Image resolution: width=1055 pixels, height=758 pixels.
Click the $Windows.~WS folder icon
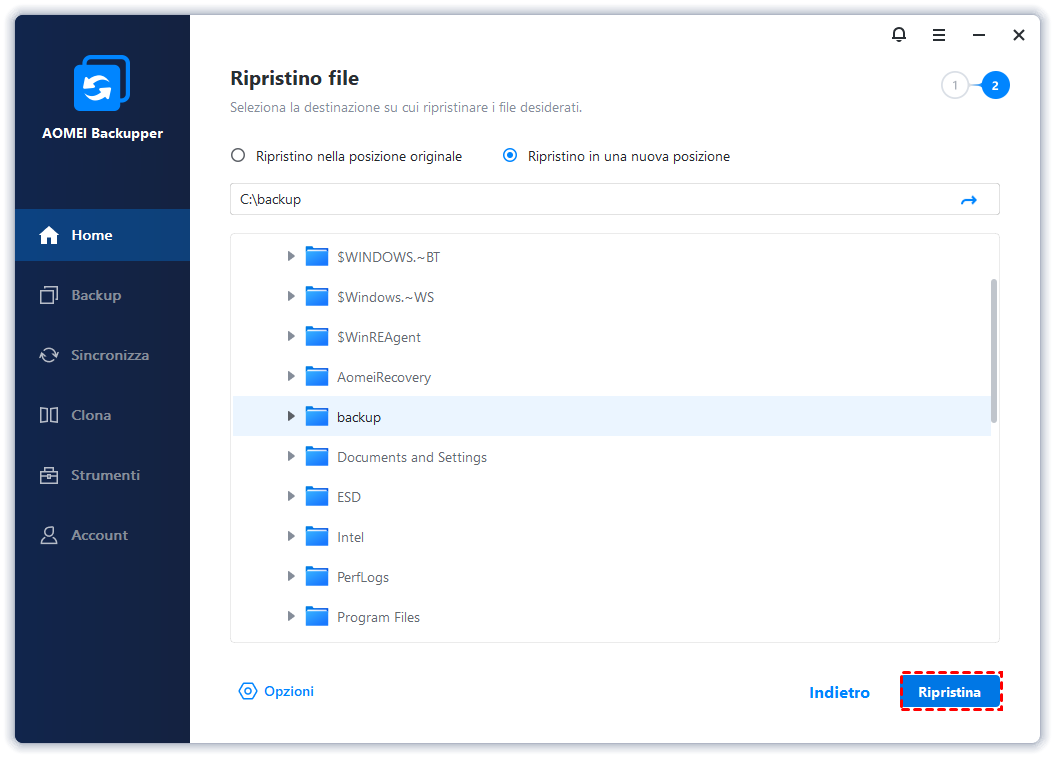(x=317, y=297)
